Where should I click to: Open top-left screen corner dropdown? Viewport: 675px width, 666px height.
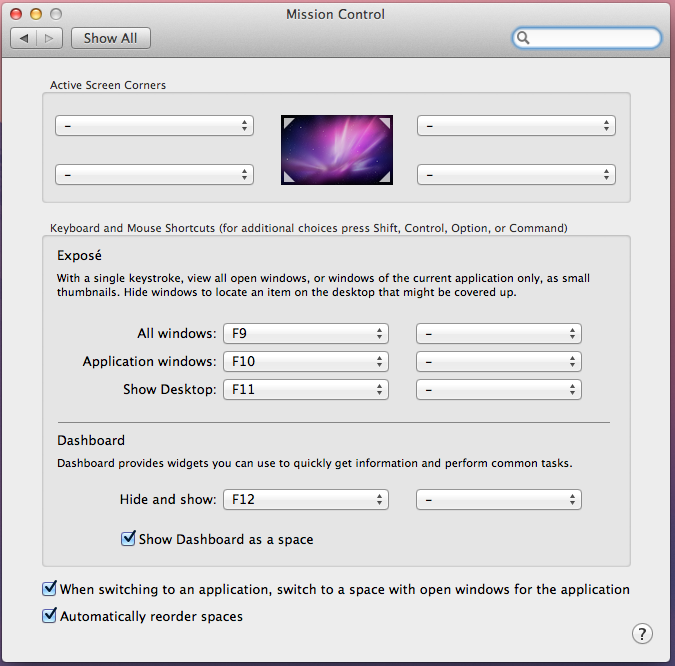[x=154, y=126]
